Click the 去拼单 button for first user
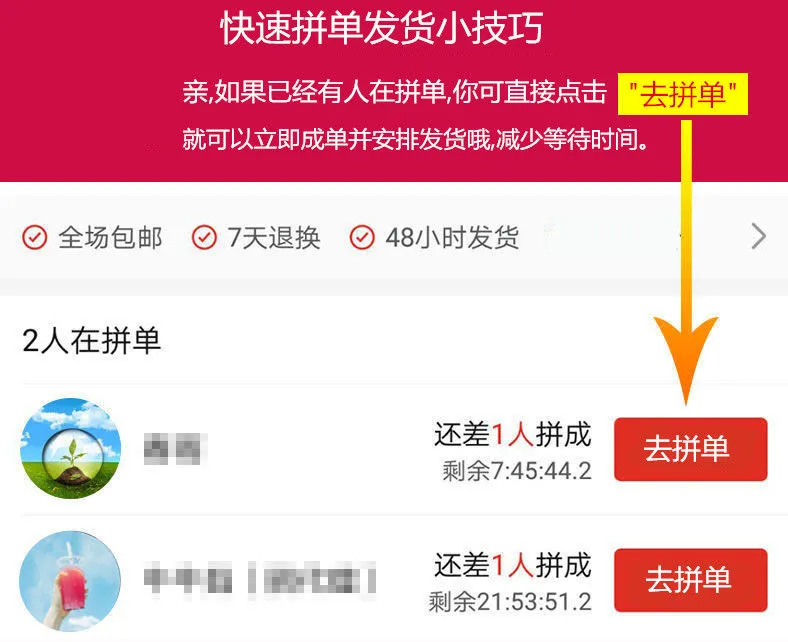This screenshot has height=642, width=788. tap(691, 449)
